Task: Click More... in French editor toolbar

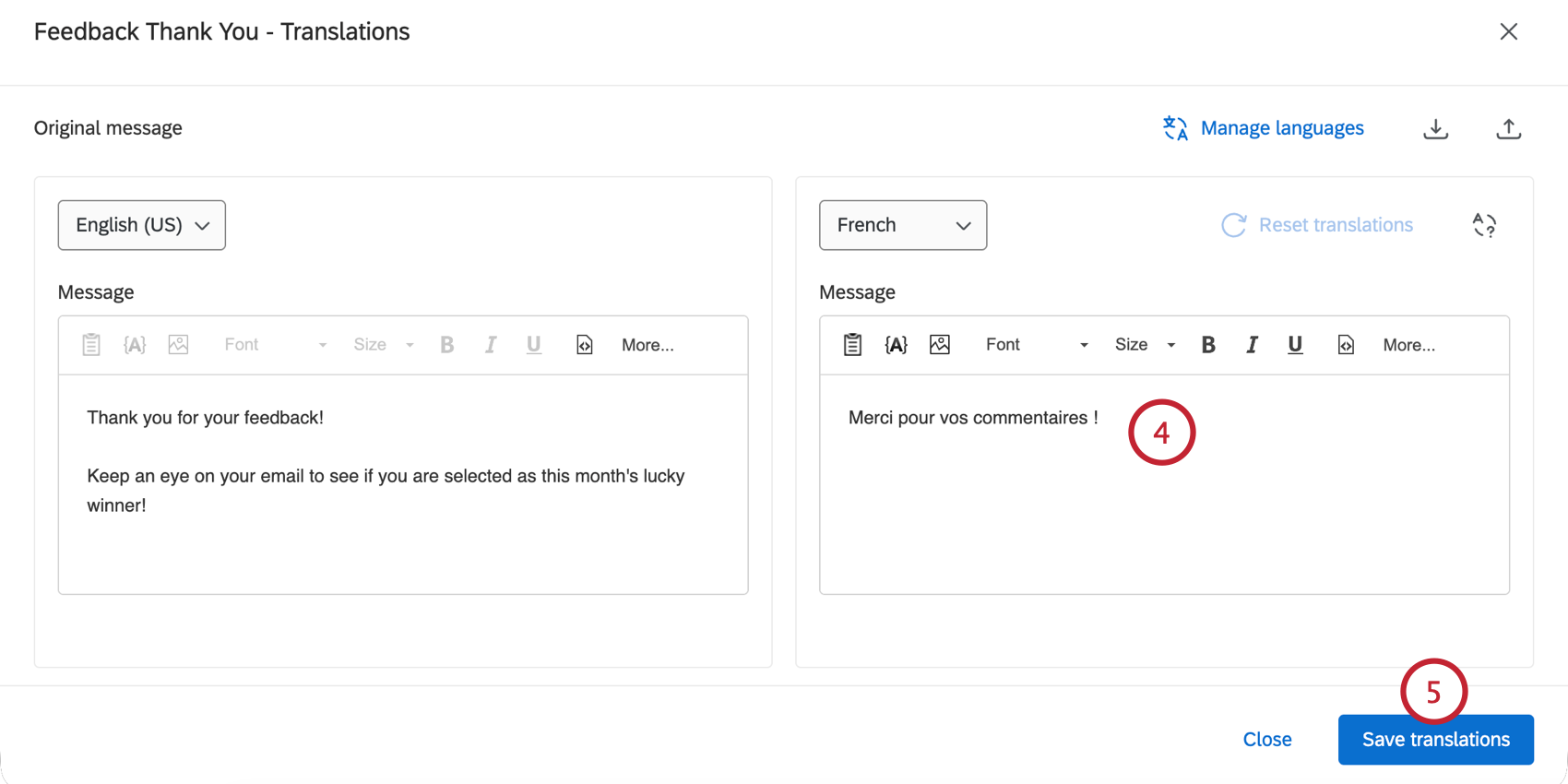Action: click(x=1408, y=345)
